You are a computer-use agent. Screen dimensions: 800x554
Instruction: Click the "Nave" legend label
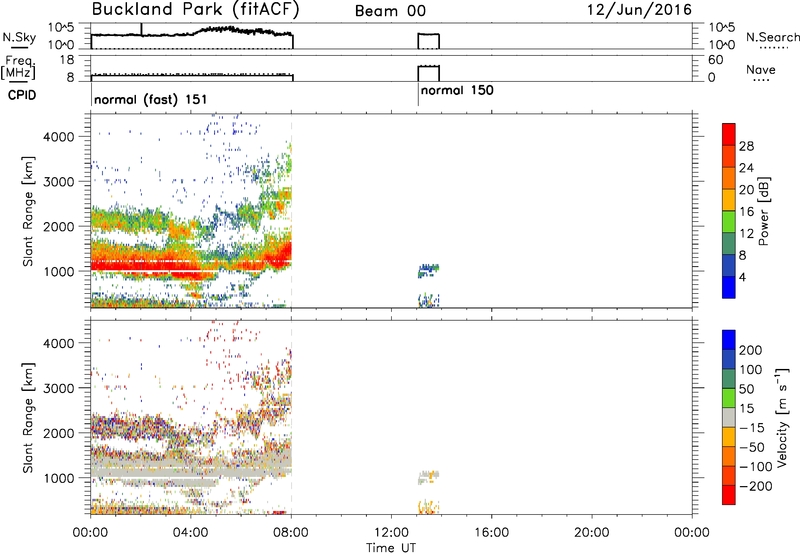pyautogui.click(x=761, y=69)
